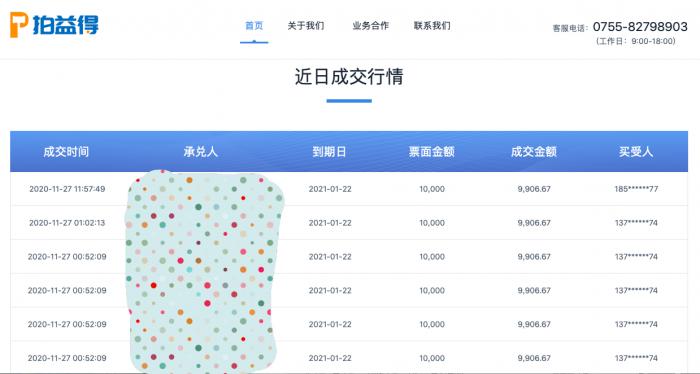Click the 近日成交行情 heading
The width and height of the screenshot is (700, 374).
click(x=349, y=76)
